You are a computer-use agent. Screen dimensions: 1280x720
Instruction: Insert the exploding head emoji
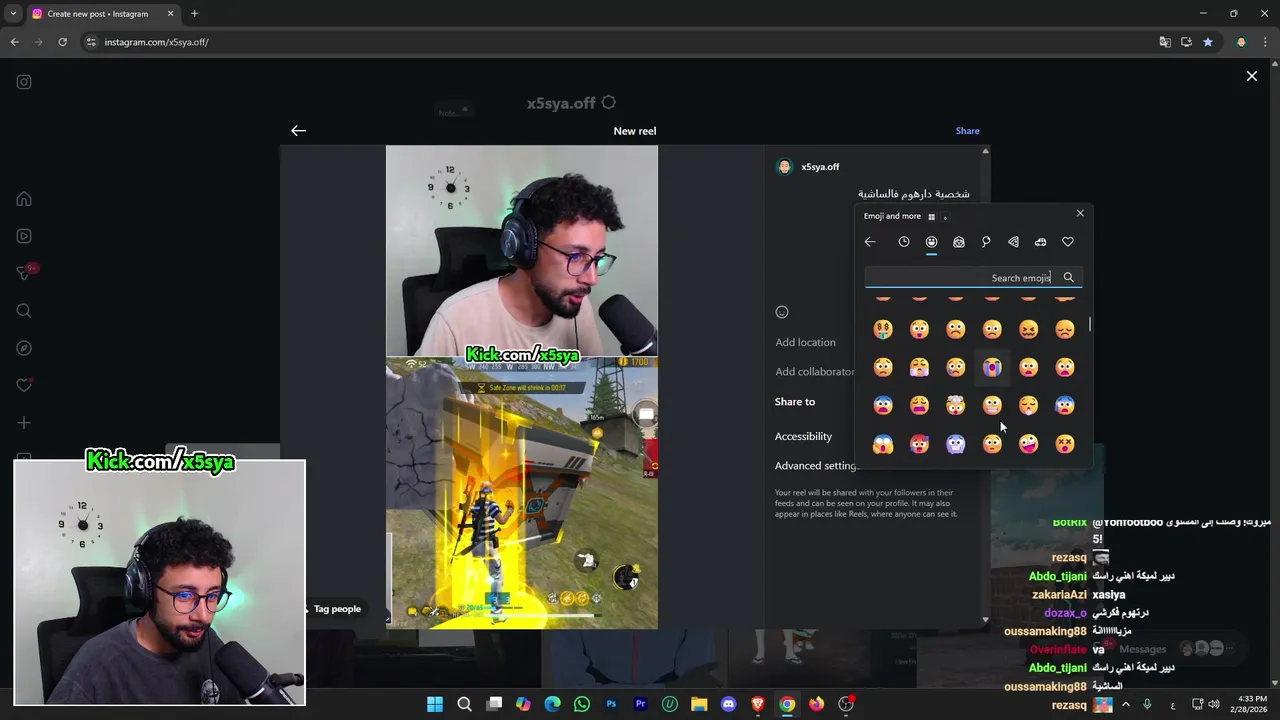tap(956, 406)
